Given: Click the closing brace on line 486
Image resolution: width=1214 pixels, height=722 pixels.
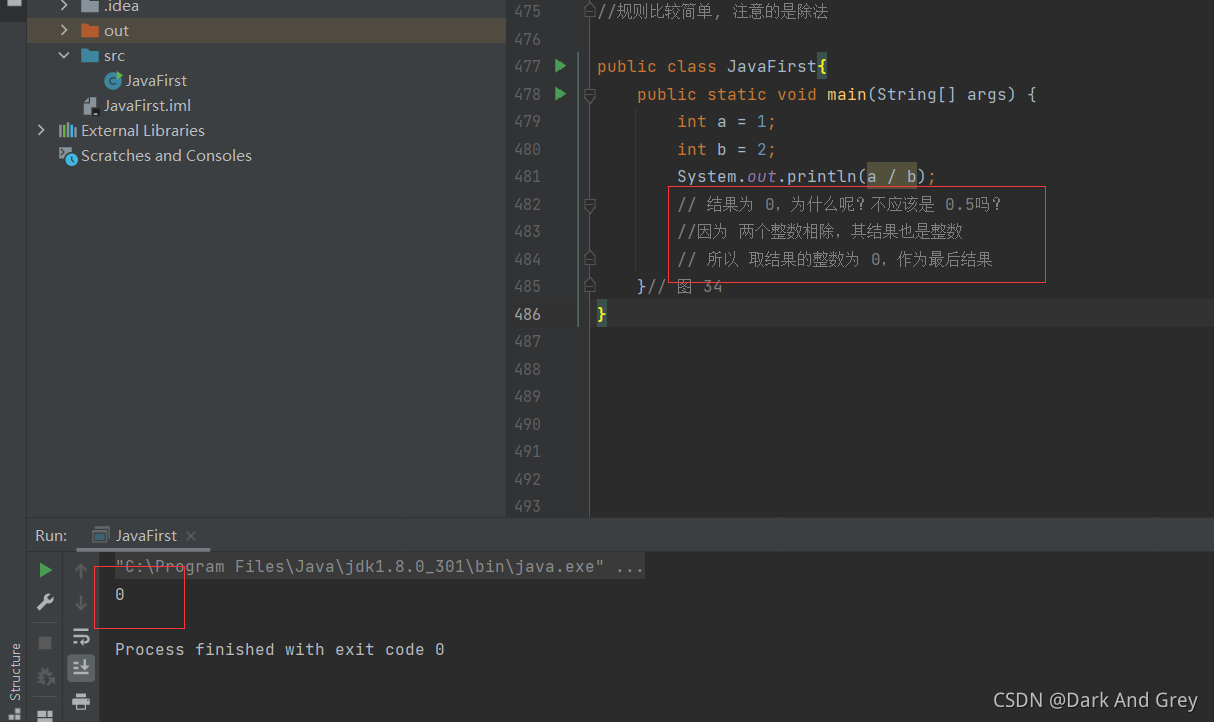Looking at the screenshot, I should pyautogui.click(x=602, y=314).
